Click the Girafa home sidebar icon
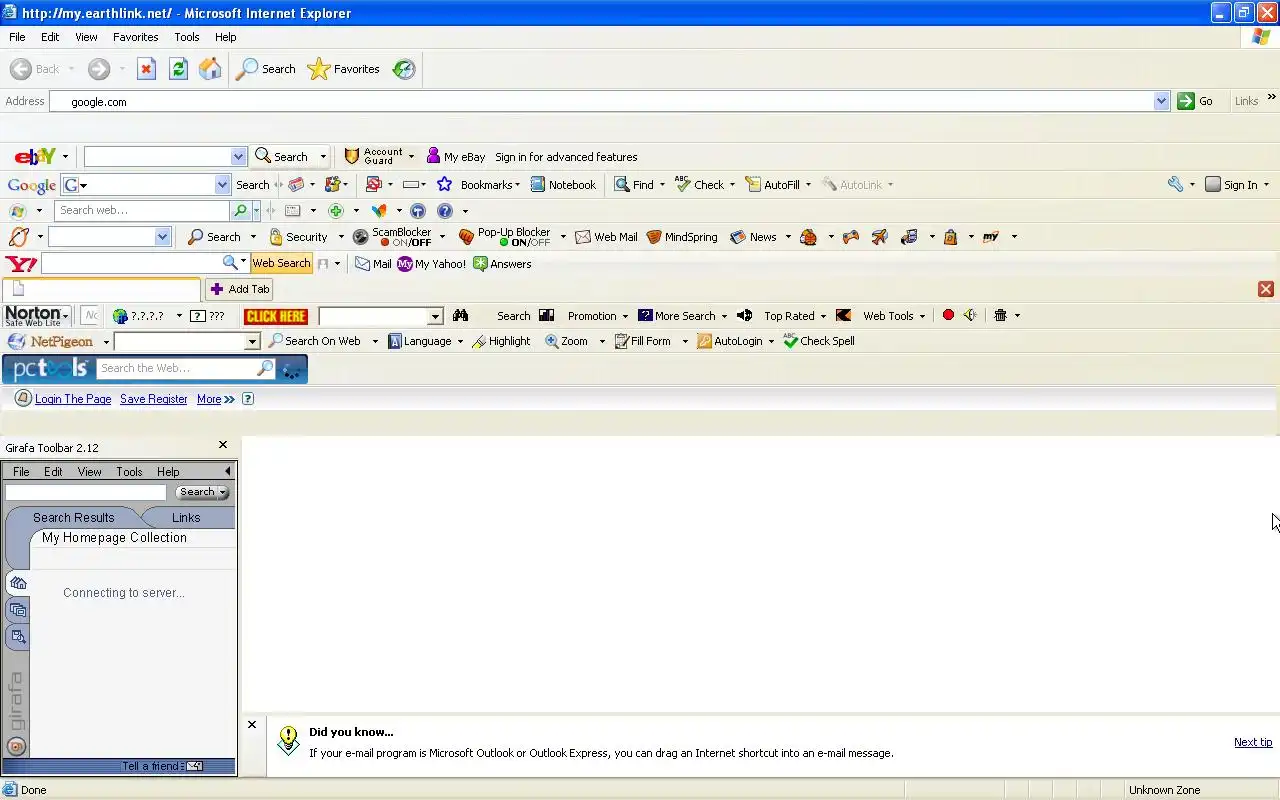1280x800 pixels. pos(18,584)
